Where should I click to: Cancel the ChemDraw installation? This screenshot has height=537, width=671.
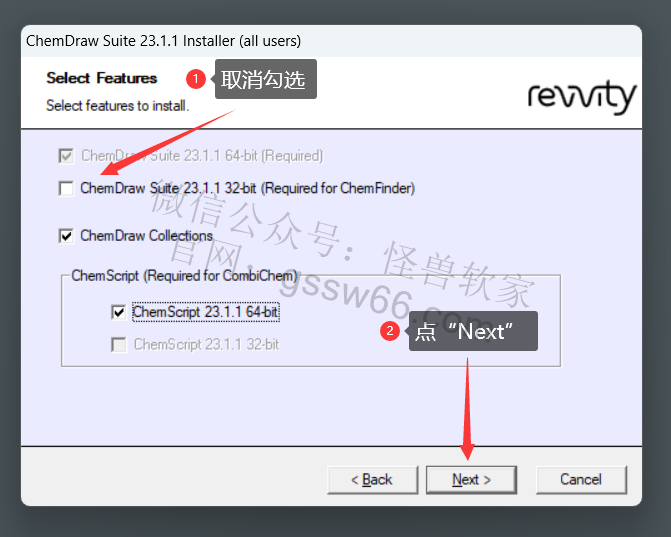tap(581, 480)
